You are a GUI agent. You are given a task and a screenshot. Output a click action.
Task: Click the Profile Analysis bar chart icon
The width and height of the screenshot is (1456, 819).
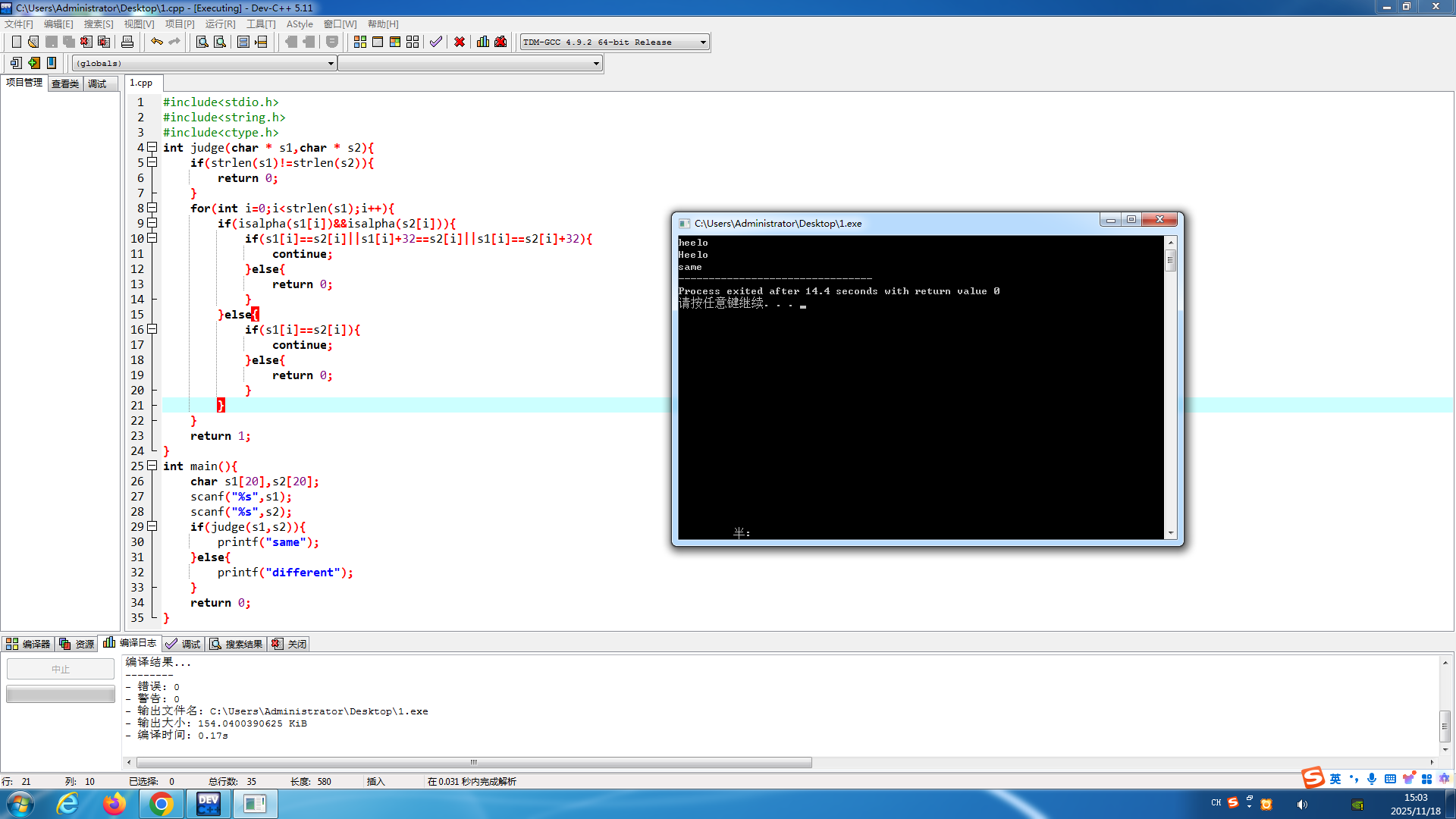[x=483, y=42]
